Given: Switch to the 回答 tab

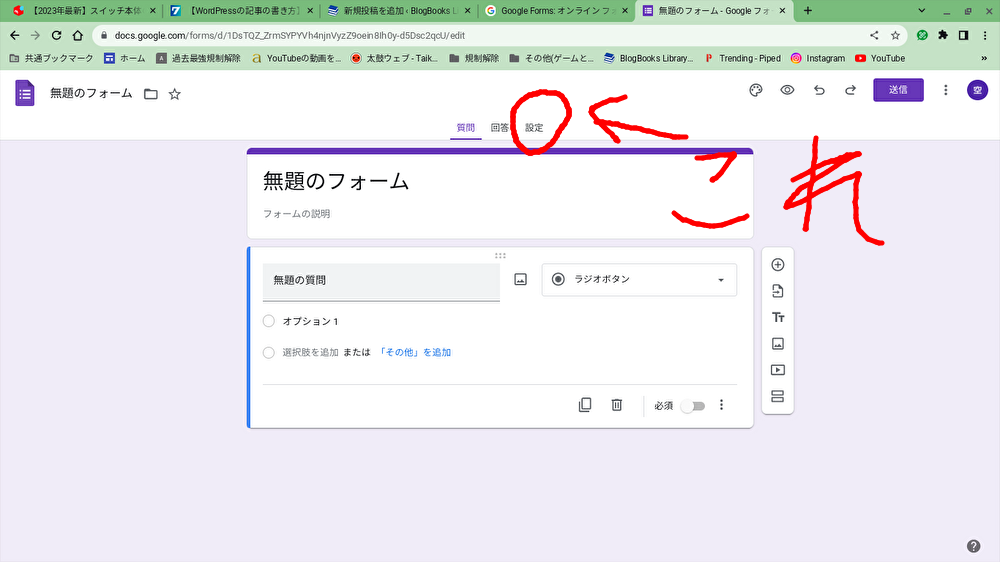Looking at the screenshot, I should [499, 128].
